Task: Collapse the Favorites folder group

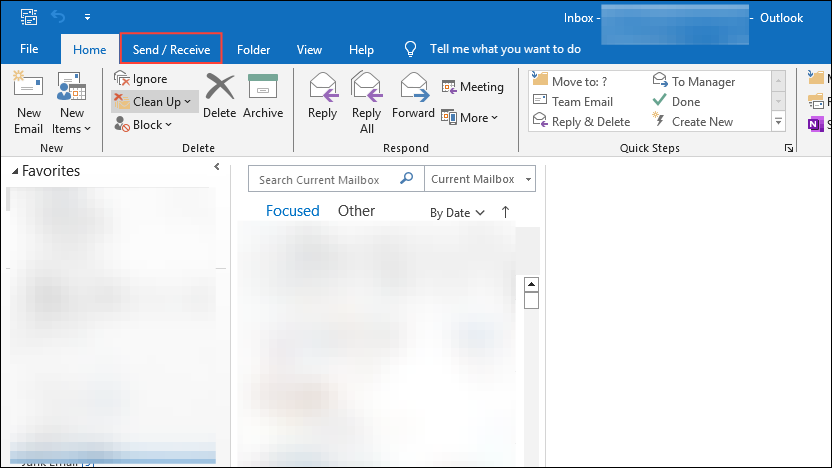Action: click(x=14, y=171)
